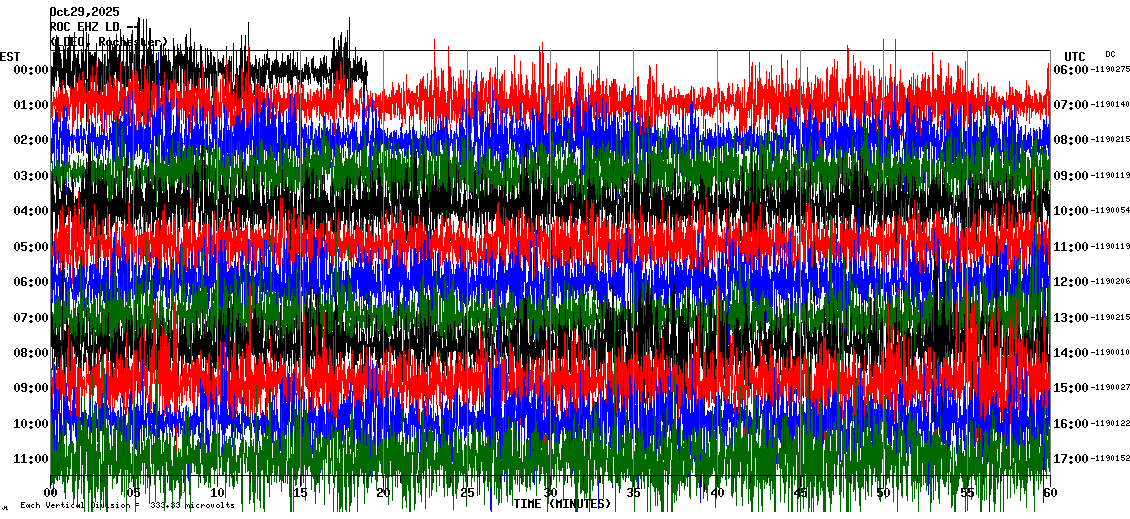Click the 08:00 EST row label
Image resolution: width=1130 pixels, height=519 pixels.
pyautogui.click(x=31, y=353)
